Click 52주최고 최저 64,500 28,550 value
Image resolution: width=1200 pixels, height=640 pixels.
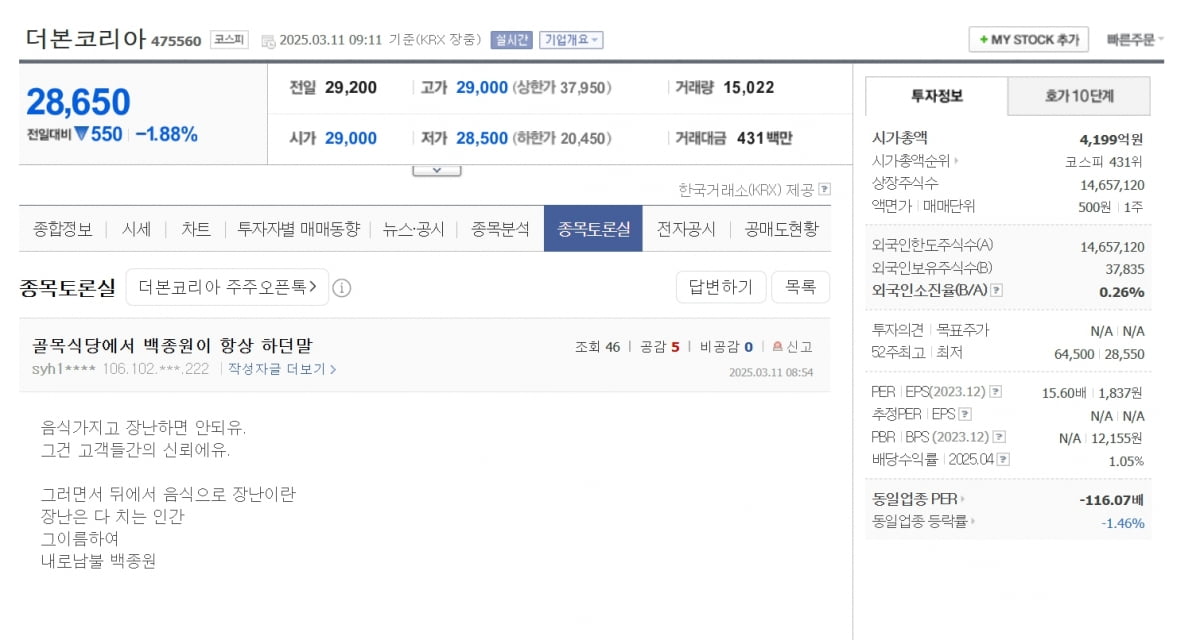(1098, 353)
